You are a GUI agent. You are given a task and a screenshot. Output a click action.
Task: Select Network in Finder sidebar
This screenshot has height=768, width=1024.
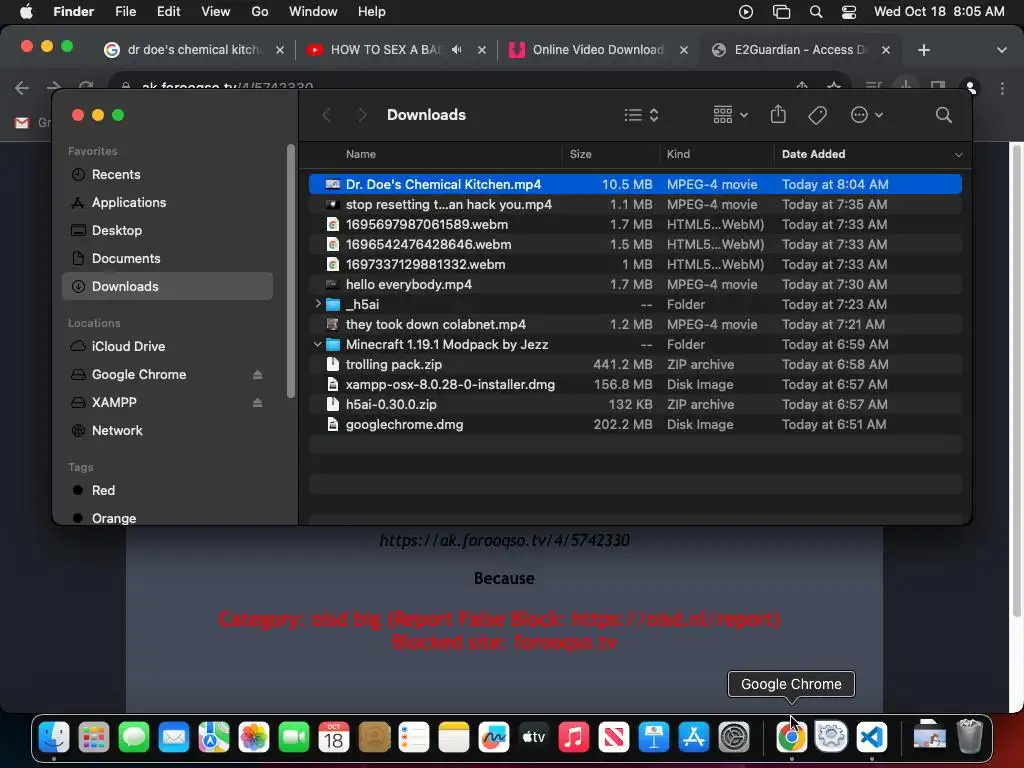[167, 430]
